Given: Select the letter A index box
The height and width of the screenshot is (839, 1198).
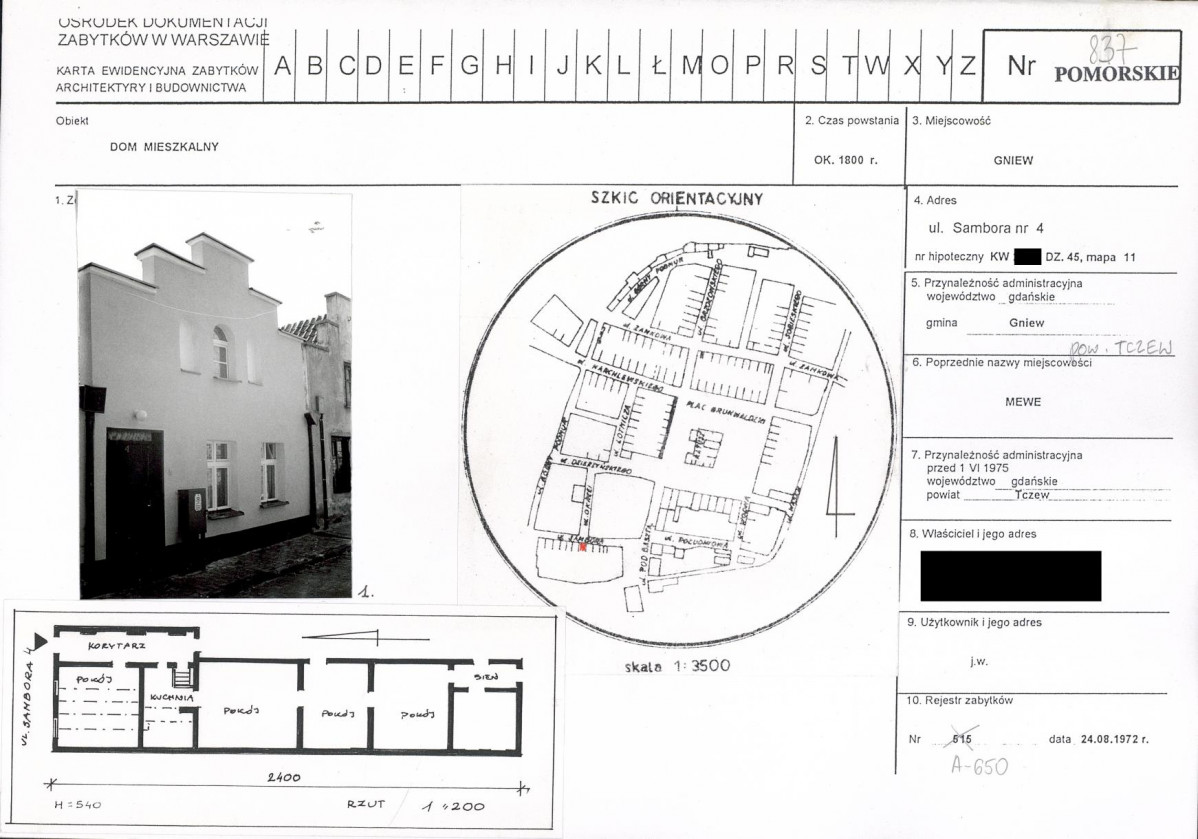Looking at the screenshot, I should (x=282, y=66).
